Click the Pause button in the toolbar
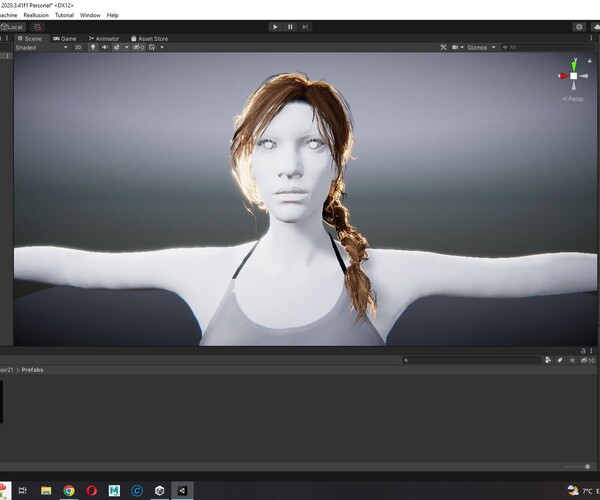The width and height of the screenshot is (600, 500). click(290, 27)
